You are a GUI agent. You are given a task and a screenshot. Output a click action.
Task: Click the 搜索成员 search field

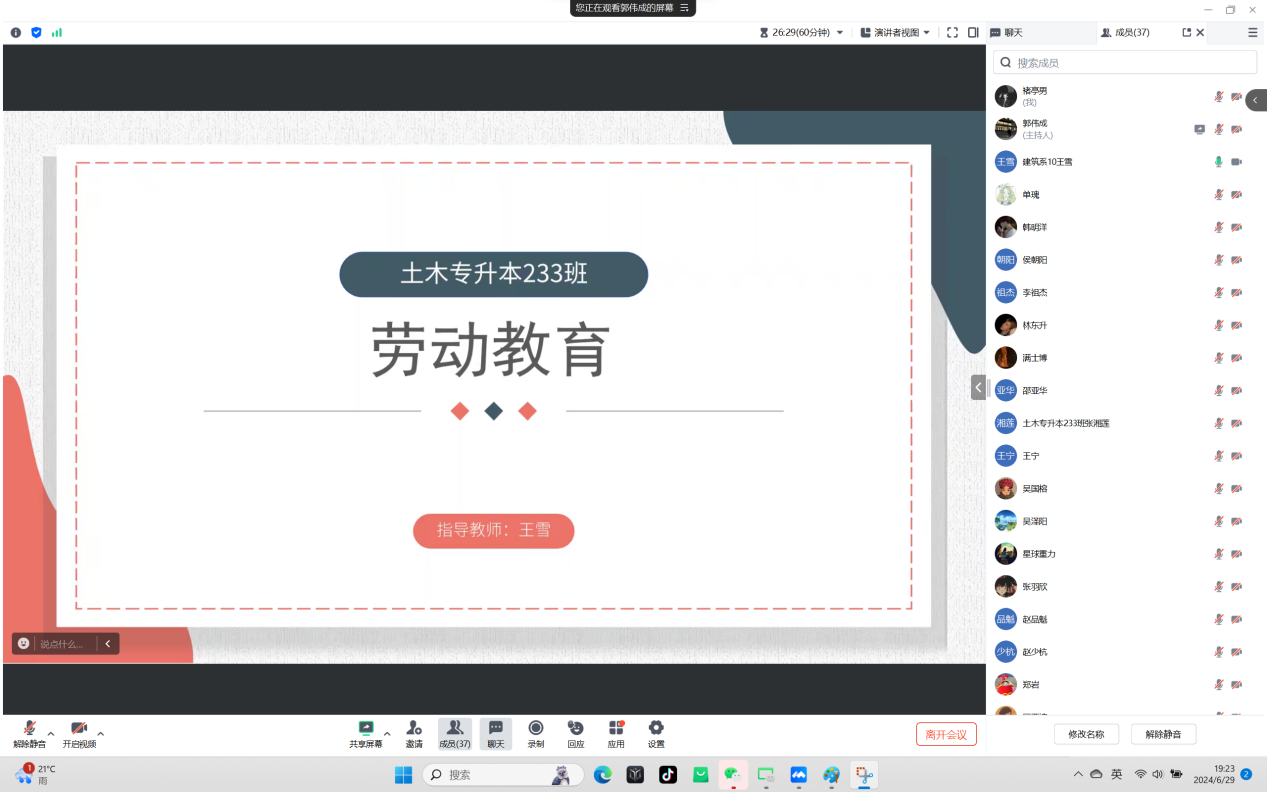[x=1125, y=62]
